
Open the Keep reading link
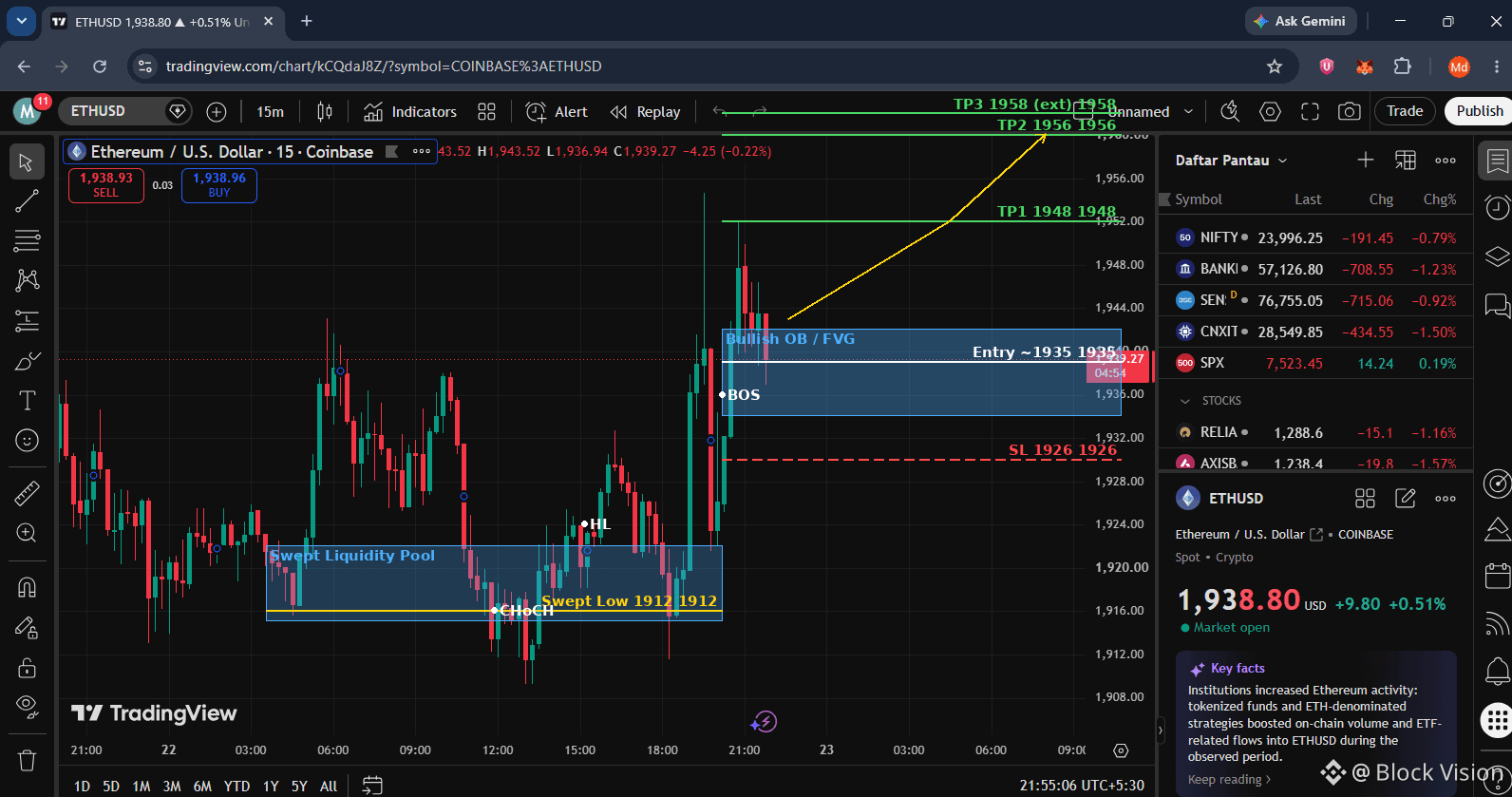pyautogui.click(x=1229, y=780)
